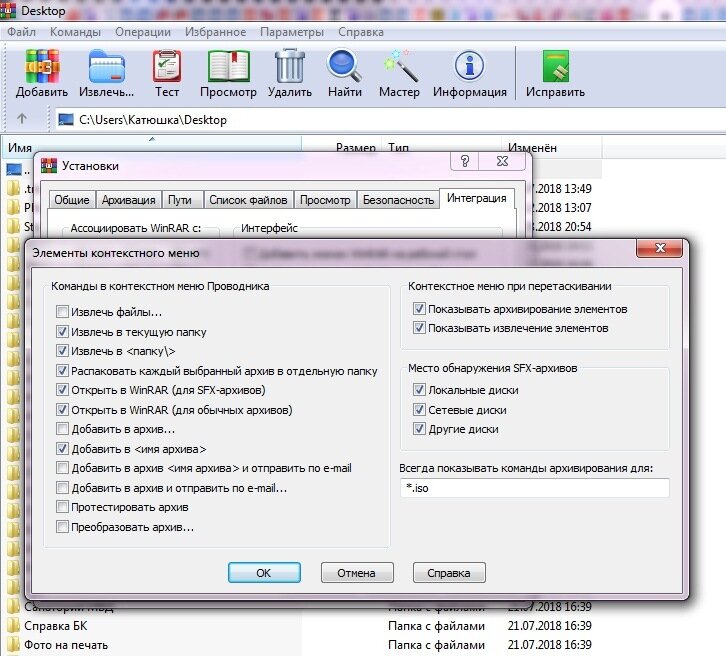Enable Извлечь файлы checkbox
The image size is (726, 656).
click(62, 312)
